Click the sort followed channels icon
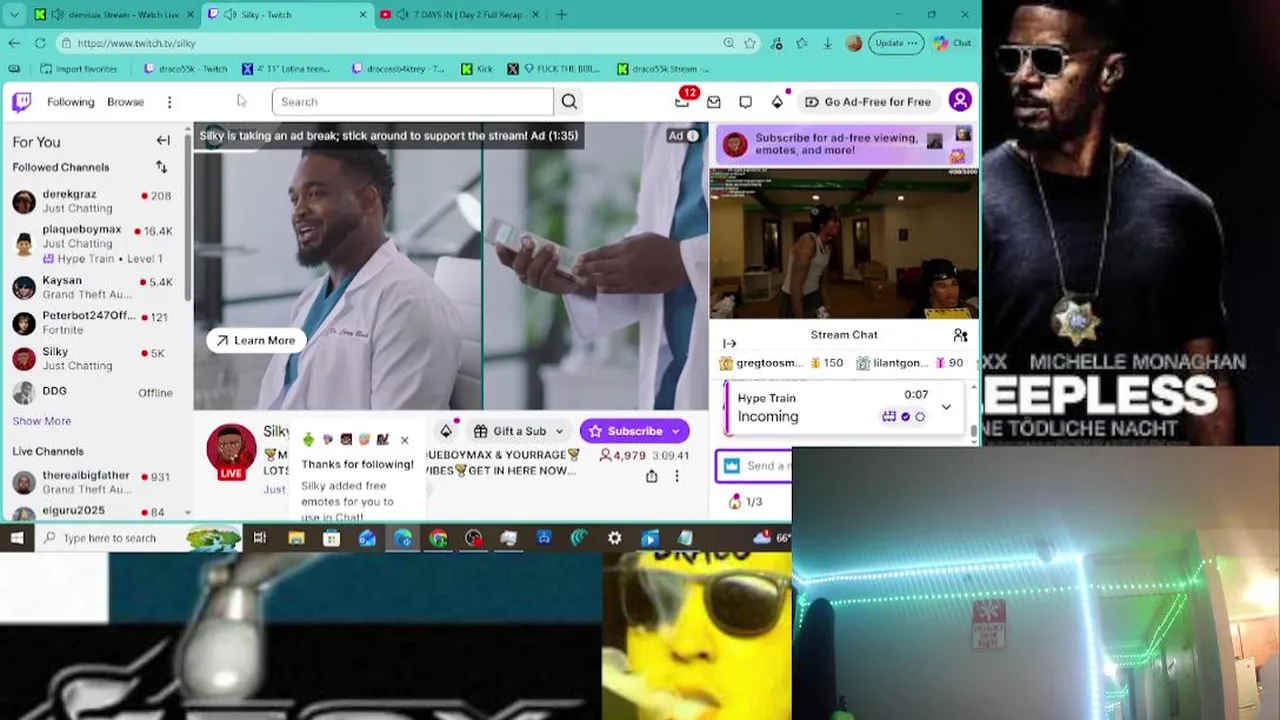This screenshot has height=720, width=1280. coord(161,167)
